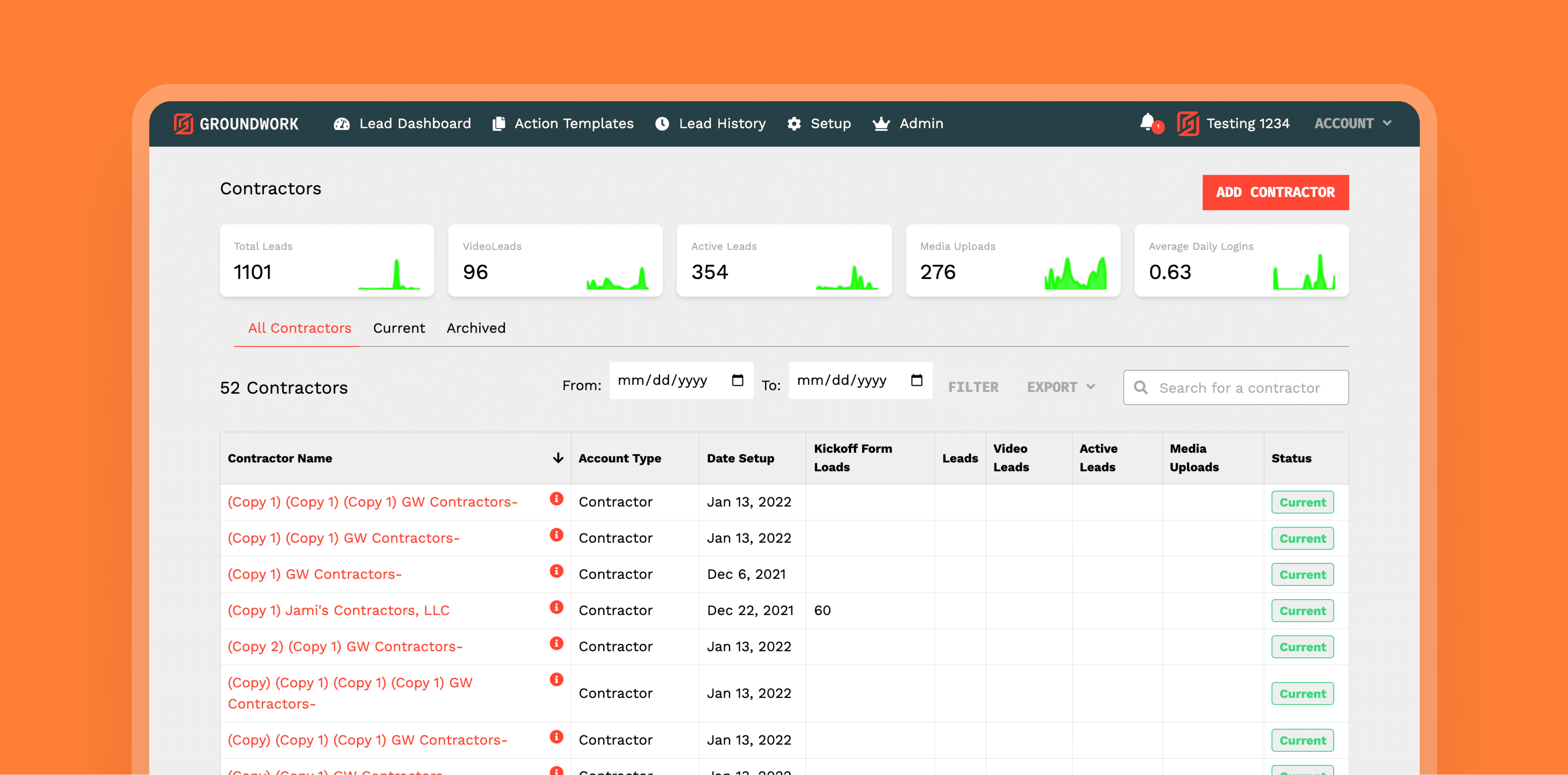Click the Lead Dashboard gauge icon
The width and height of the screenshot is (1568, 775).
point(342,123)
